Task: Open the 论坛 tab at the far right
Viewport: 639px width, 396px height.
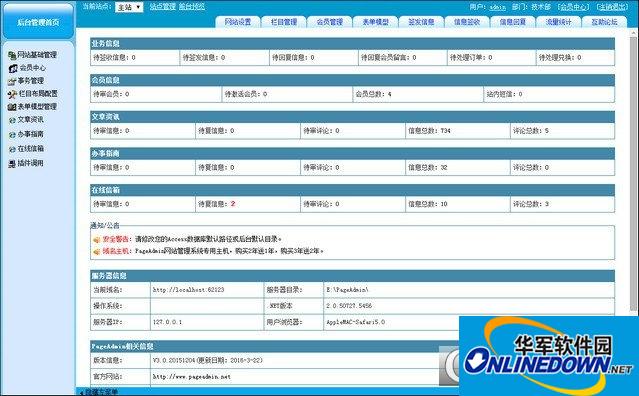Action: click(604, 22)
